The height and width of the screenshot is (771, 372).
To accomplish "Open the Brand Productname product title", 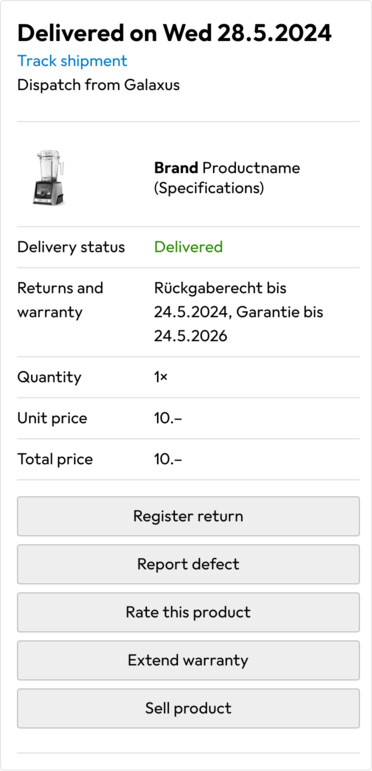I will 227,178.
